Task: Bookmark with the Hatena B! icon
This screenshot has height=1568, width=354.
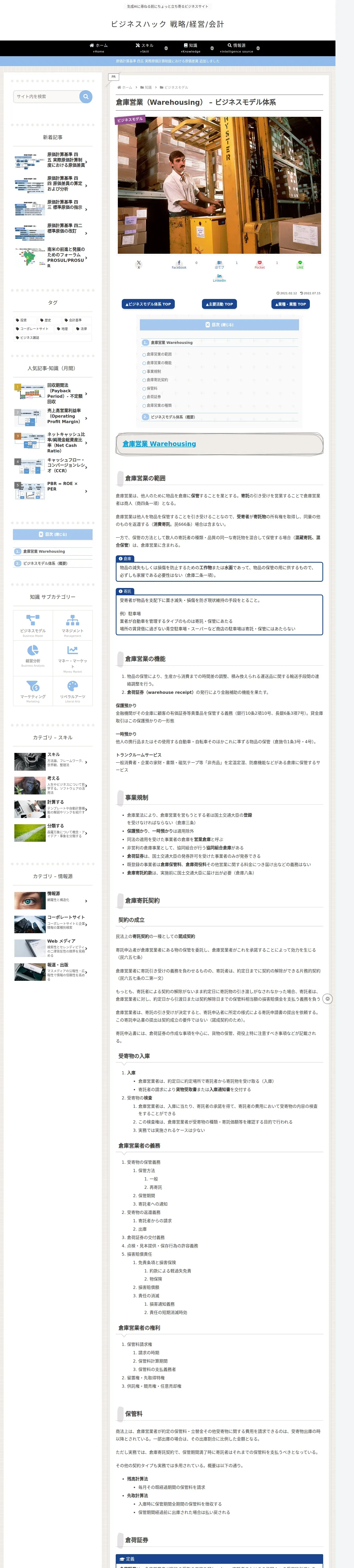Action: (x=219, y=265)
